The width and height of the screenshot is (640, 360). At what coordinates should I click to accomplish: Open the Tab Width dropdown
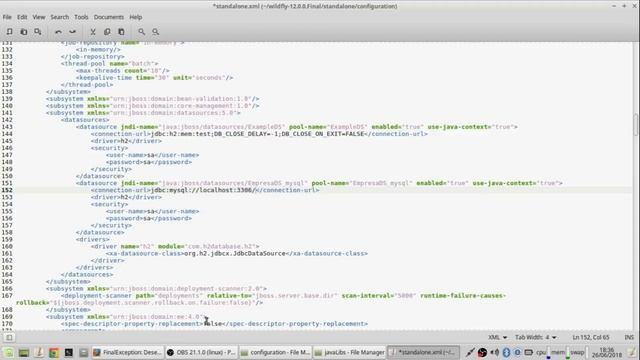tap(536, 337)
